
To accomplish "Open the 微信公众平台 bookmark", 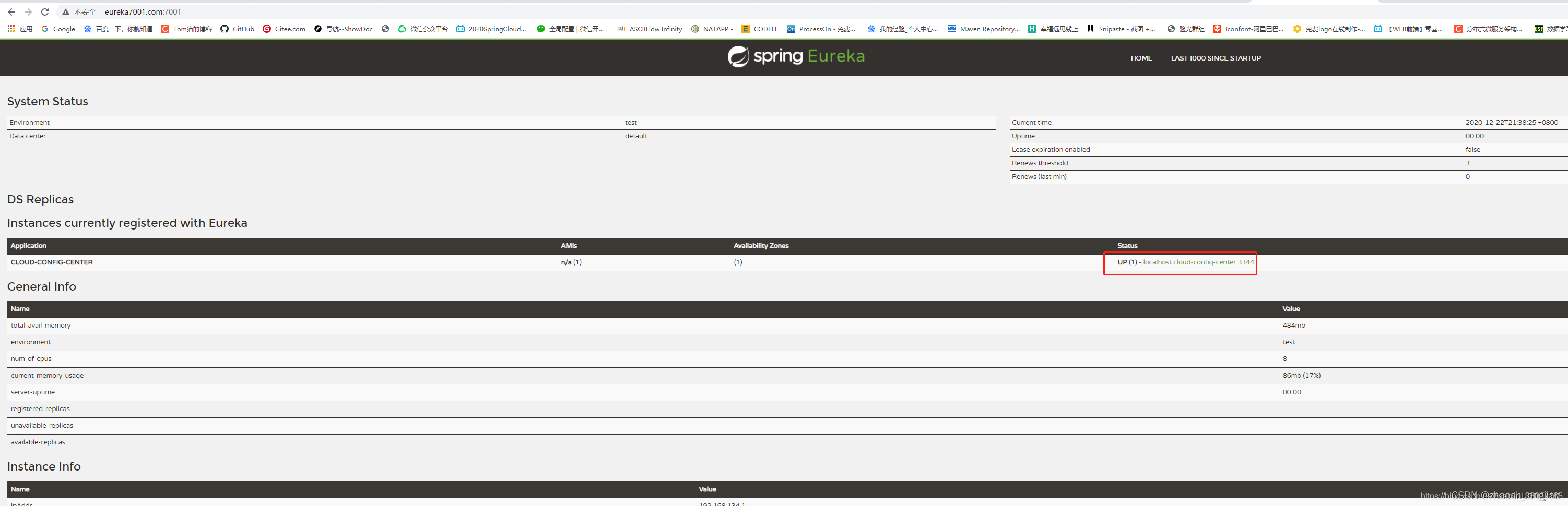I will (x=423, y=29).
